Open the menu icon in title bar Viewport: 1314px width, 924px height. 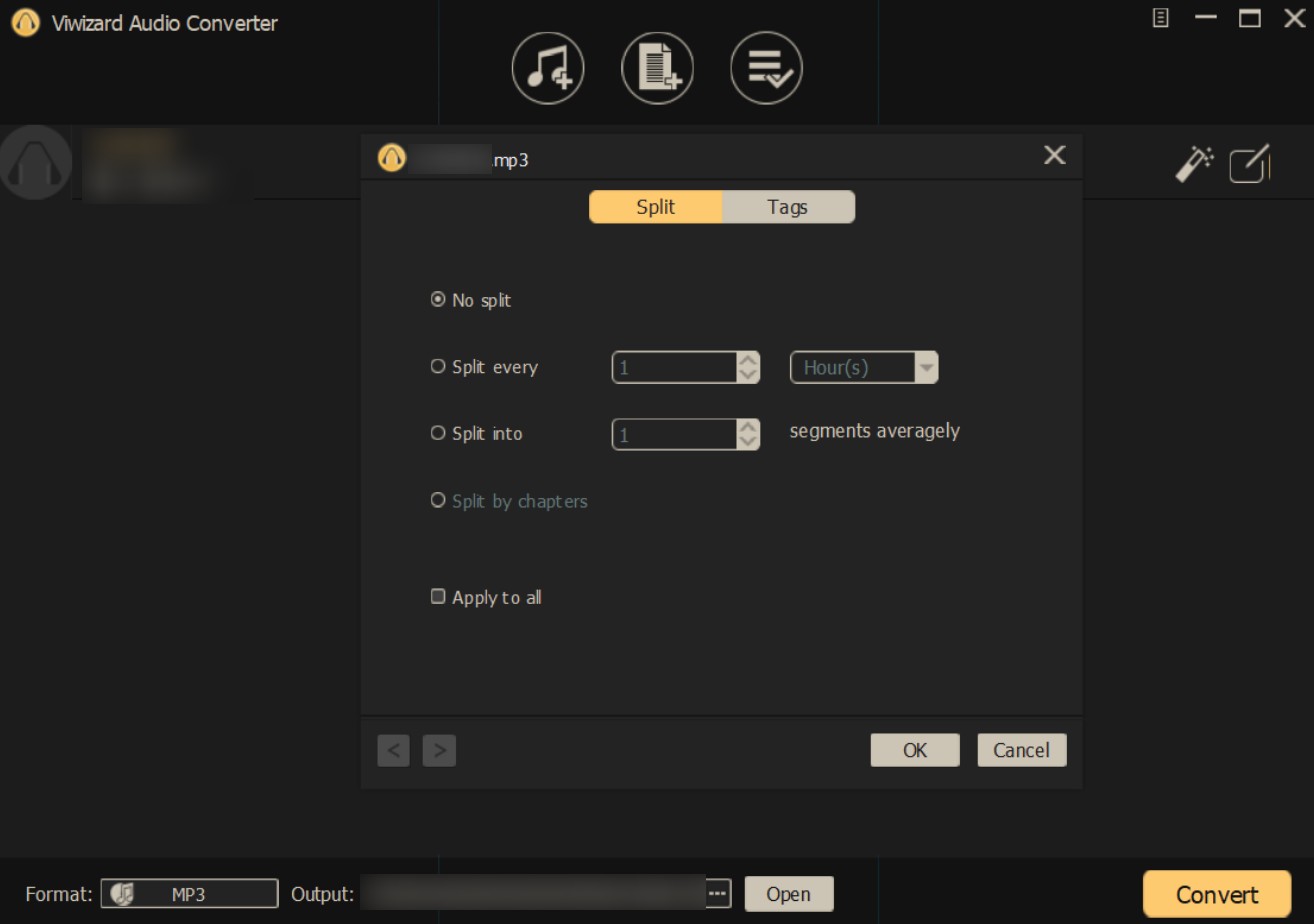pyautogui.click(x=1161, y=18)
